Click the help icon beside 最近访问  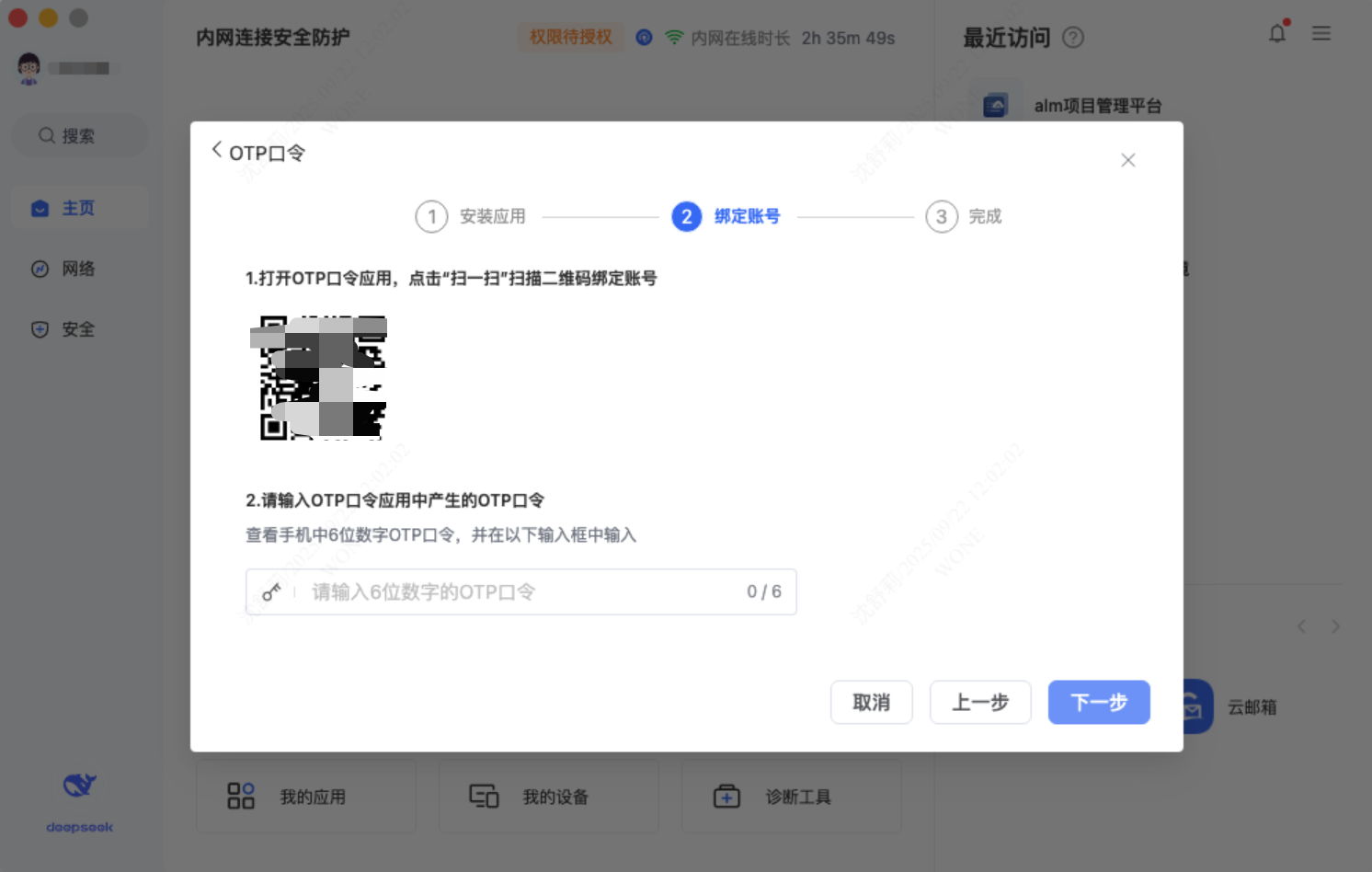click(x=1073, y=38)
